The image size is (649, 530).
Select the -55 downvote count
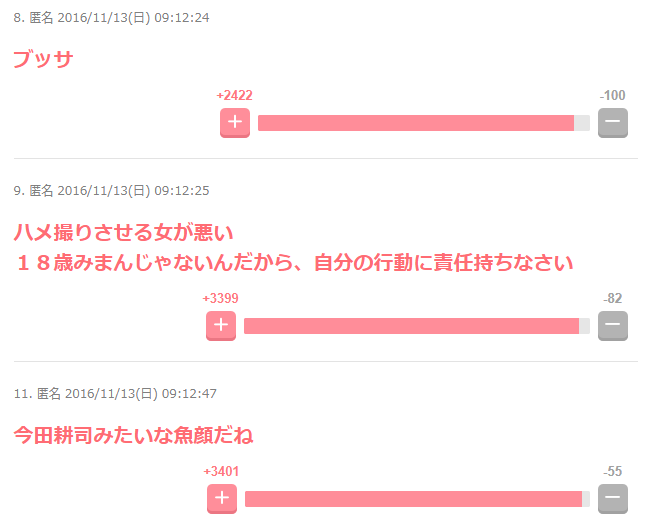[613, 471]
